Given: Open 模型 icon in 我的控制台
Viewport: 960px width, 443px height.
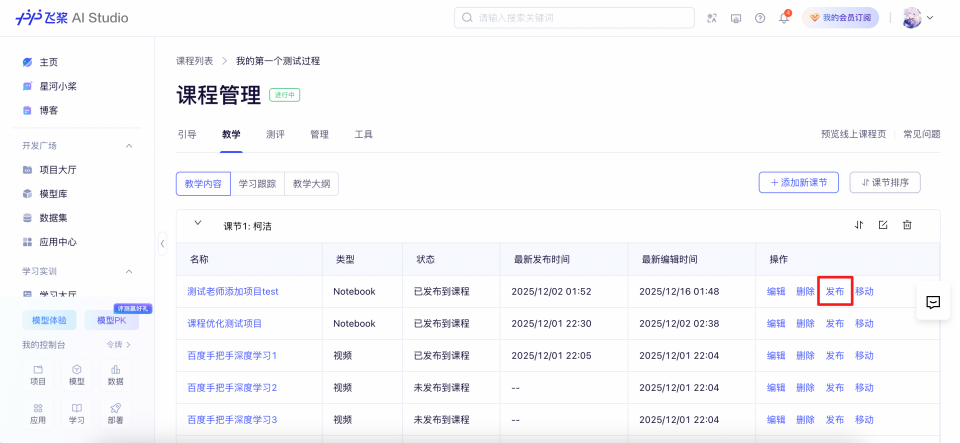Looking at the screenshot, I should (77, 375).
